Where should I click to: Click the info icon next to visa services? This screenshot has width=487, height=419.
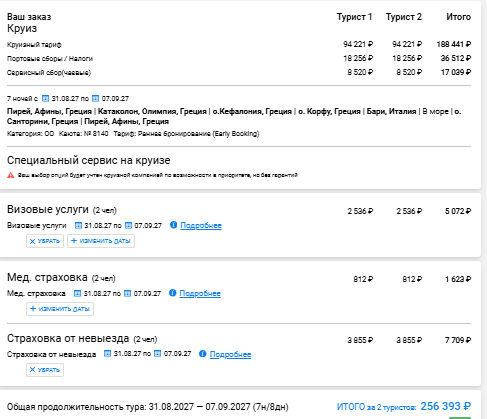[x=173, y=225]
